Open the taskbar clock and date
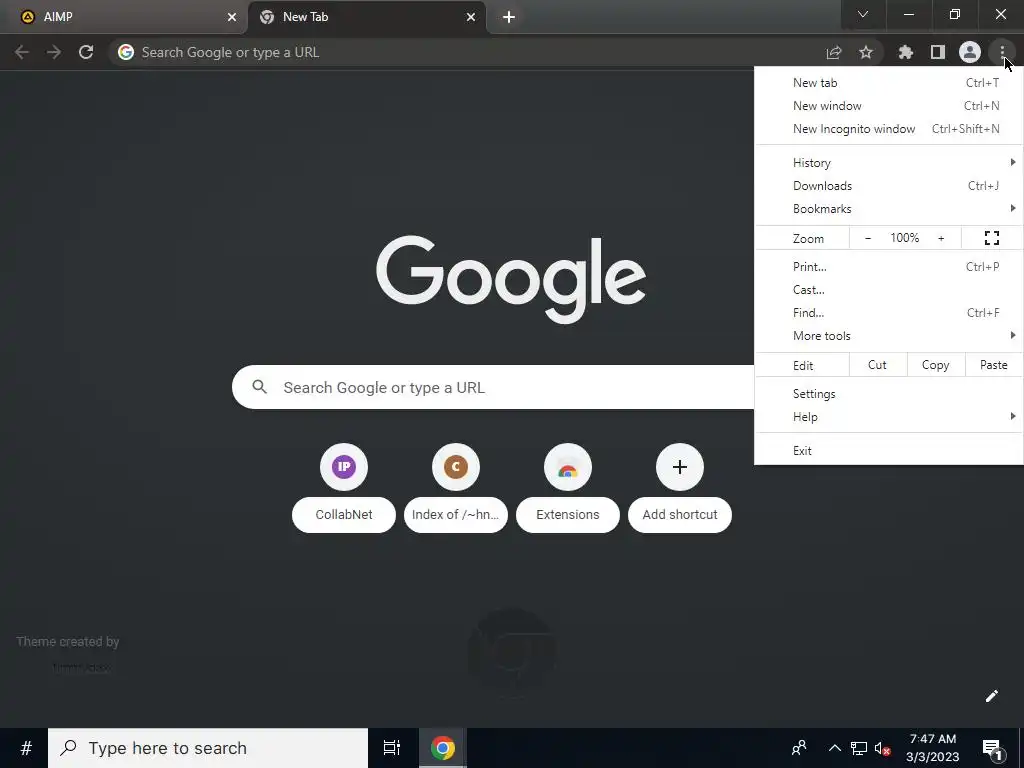Image resolution: width=1024 pixels, height=768 pixels. tap(933, 748)
